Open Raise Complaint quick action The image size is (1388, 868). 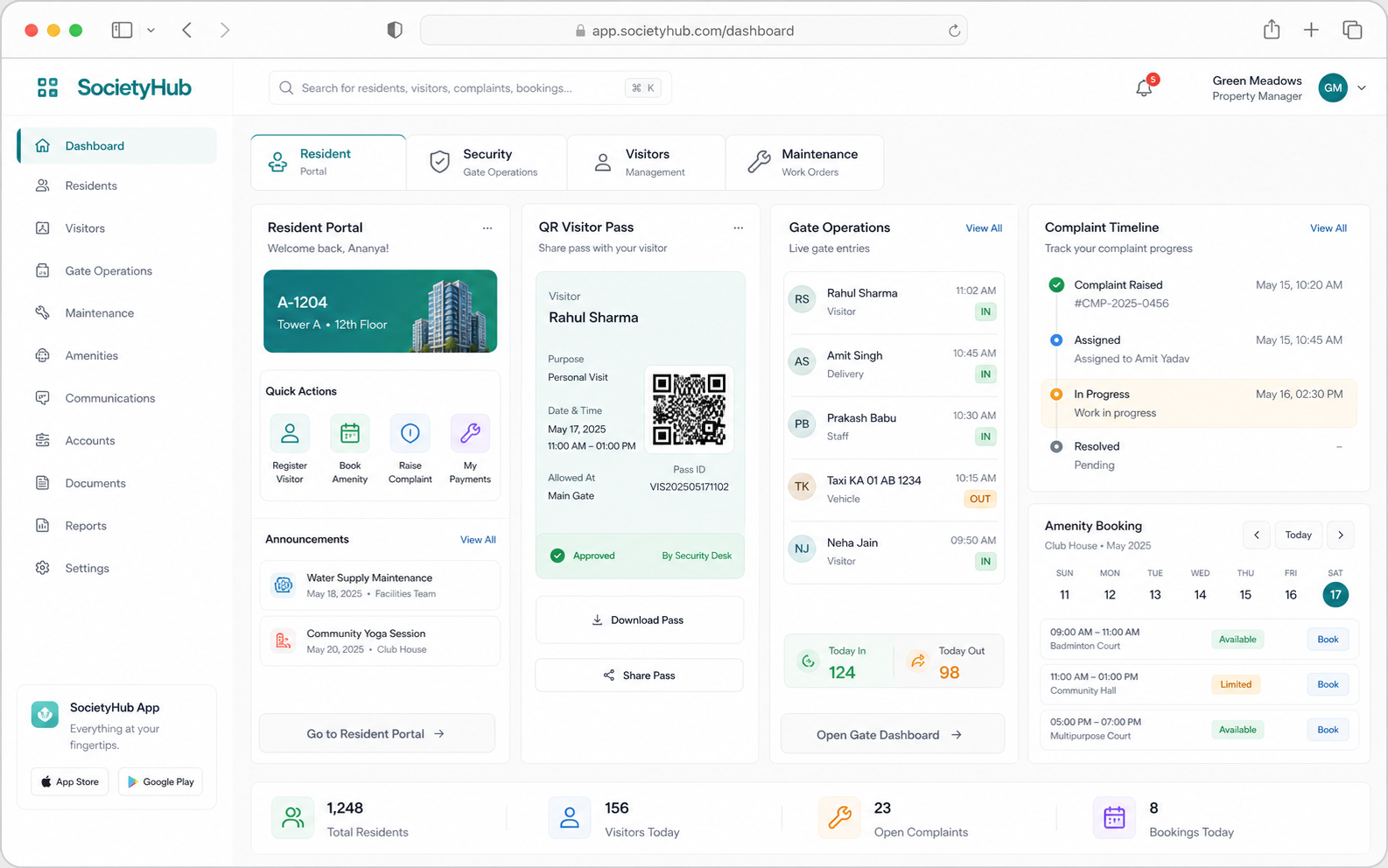[410, 449]
